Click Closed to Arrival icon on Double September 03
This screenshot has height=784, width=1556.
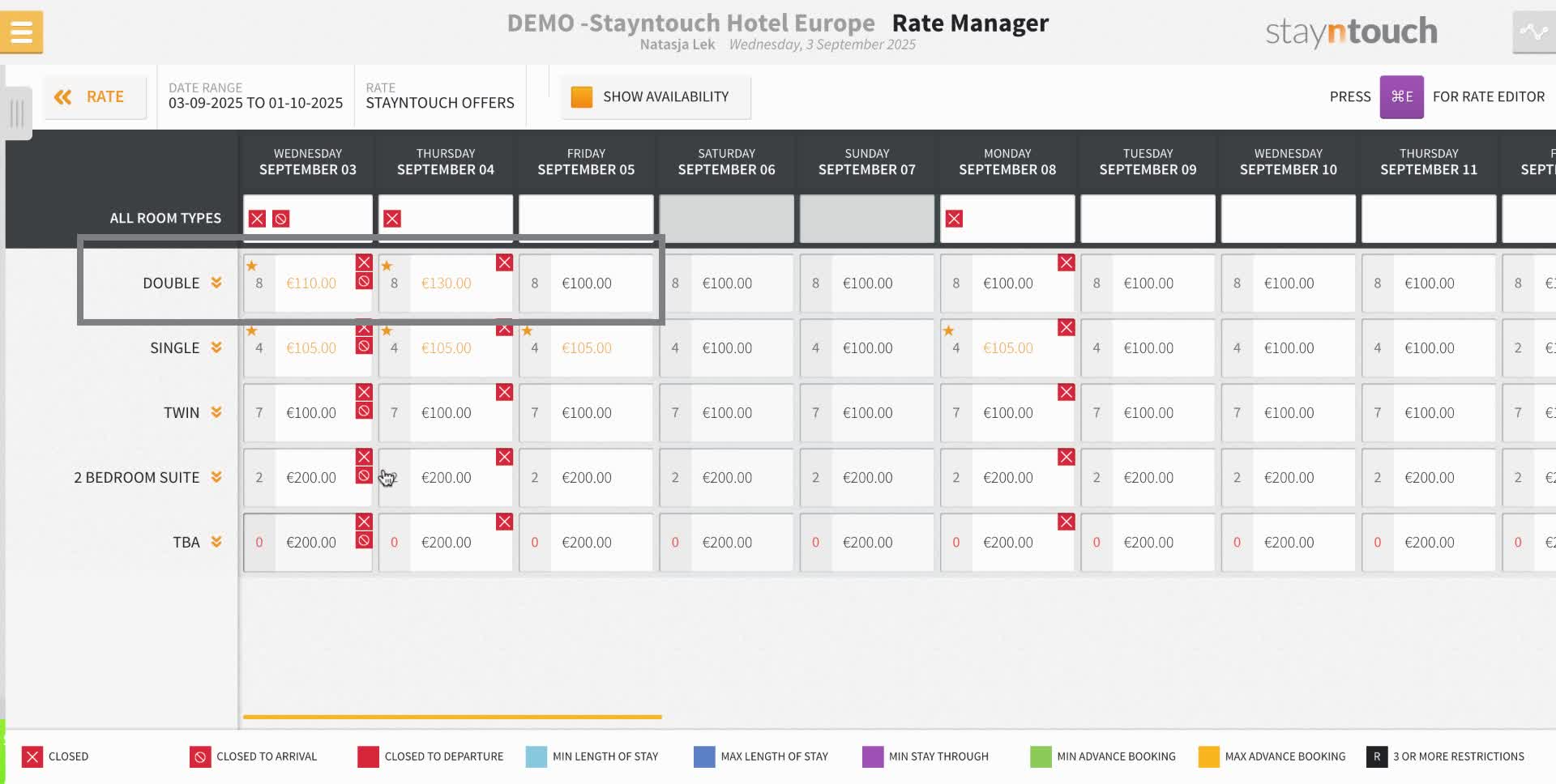tap(364, 281)
